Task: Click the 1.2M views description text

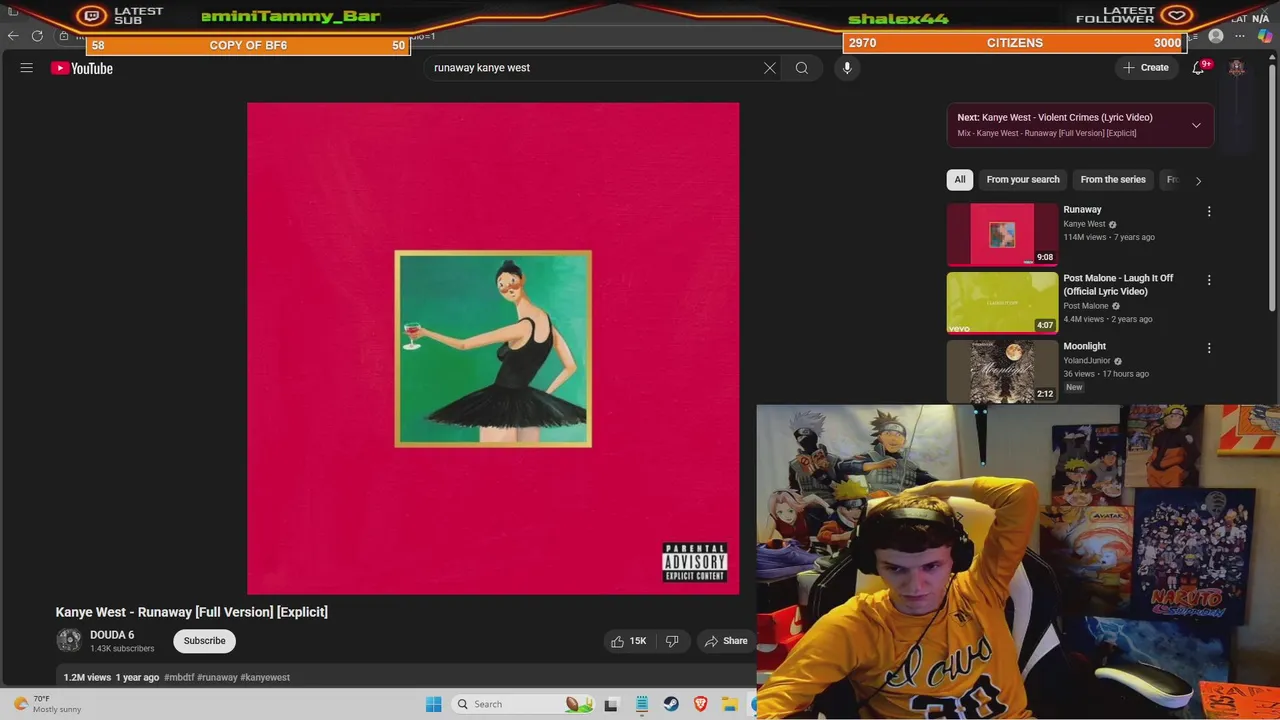Action: click(87, 677)
